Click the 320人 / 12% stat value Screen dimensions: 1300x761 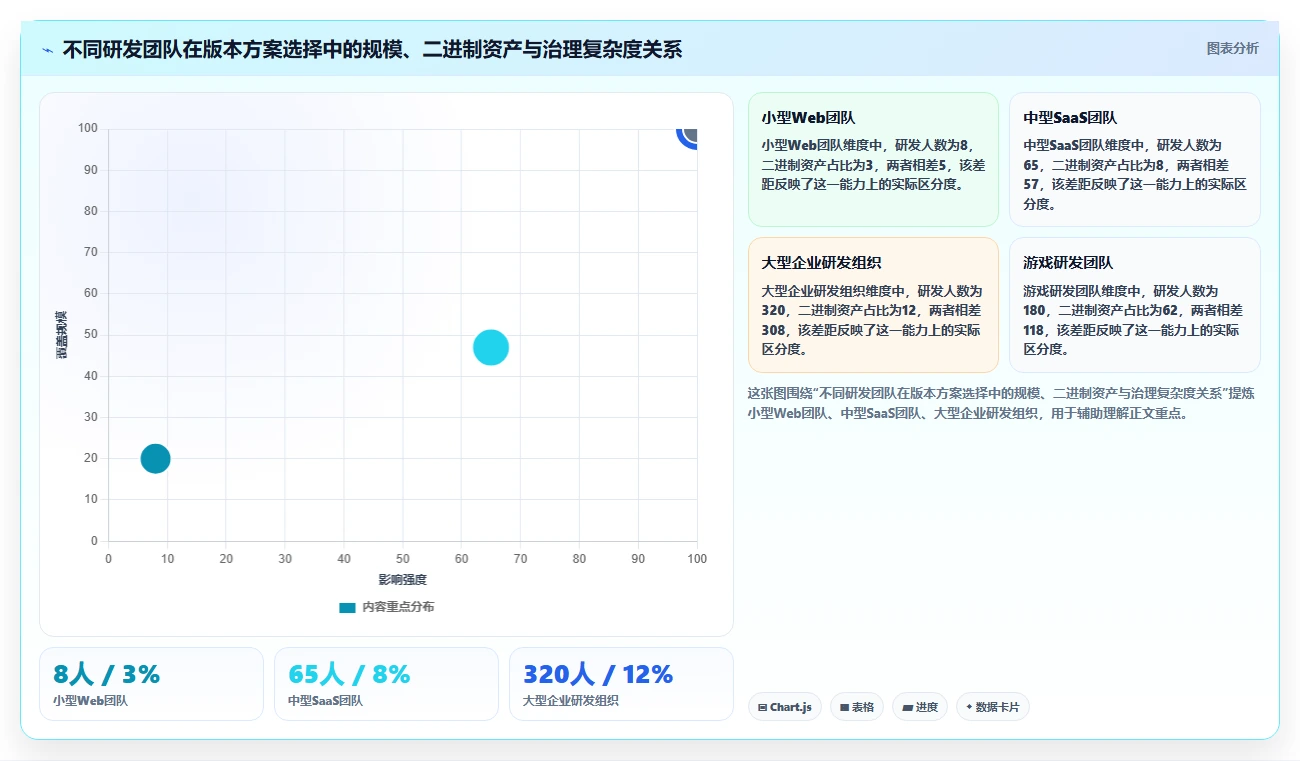click(x=598, y=674)
